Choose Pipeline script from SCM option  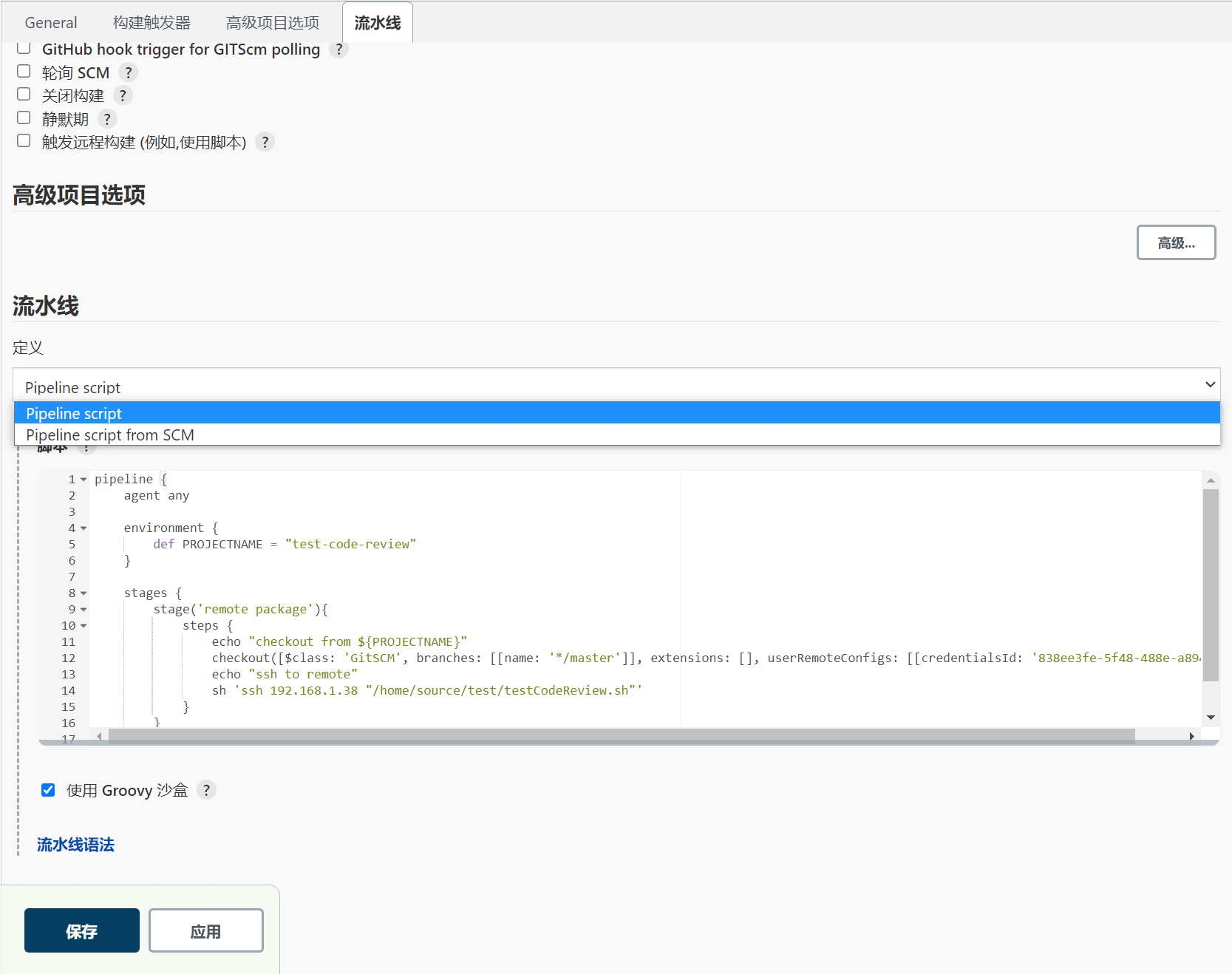coord(616,435)
